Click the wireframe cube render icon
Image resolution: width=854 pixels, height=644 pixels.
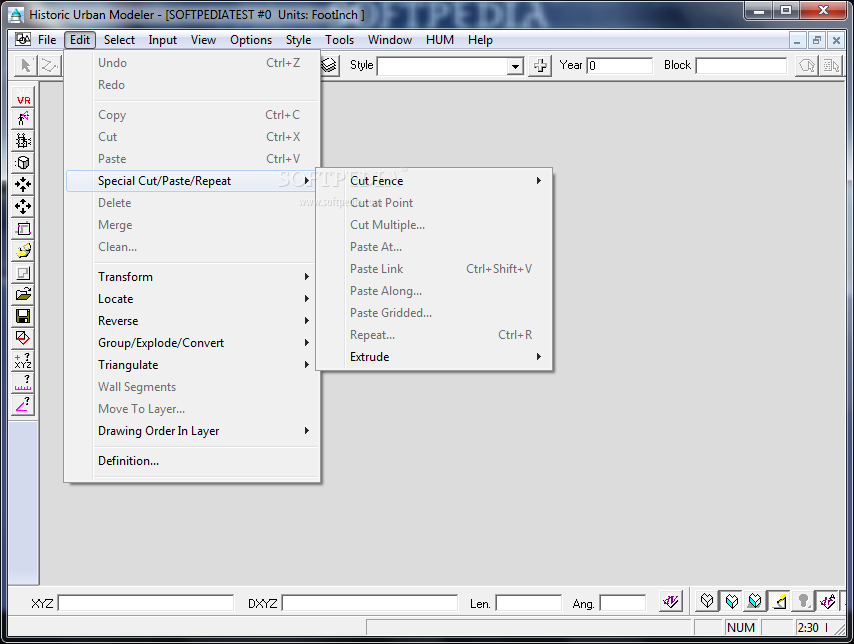click(707, 601)
